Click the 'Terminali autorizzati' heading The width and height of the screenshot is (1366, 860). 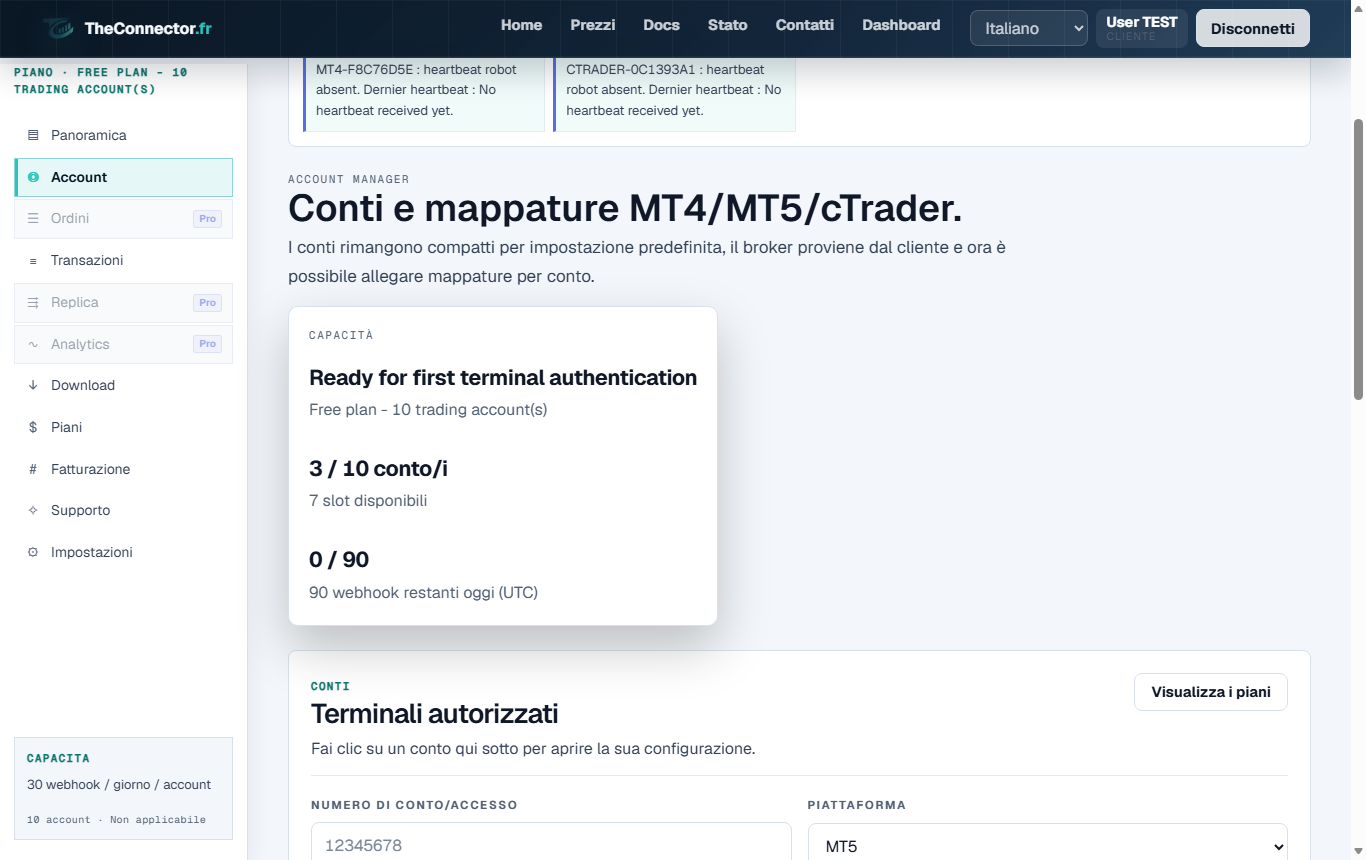434,714
